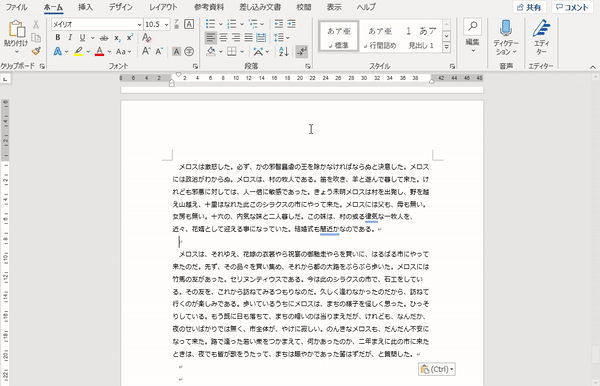Switch to the レイアウト tab
This screenshot has width=600, height=386.
click(x=163, y=7)
